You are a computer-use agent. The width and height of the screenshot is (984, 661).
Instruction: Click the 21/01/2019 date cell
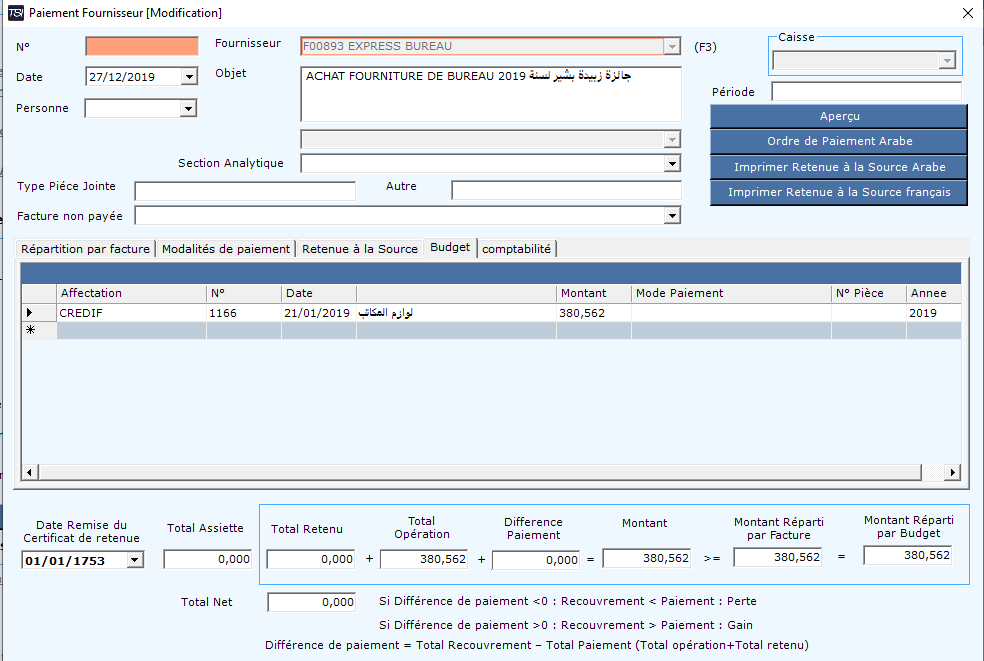[318, 313]
